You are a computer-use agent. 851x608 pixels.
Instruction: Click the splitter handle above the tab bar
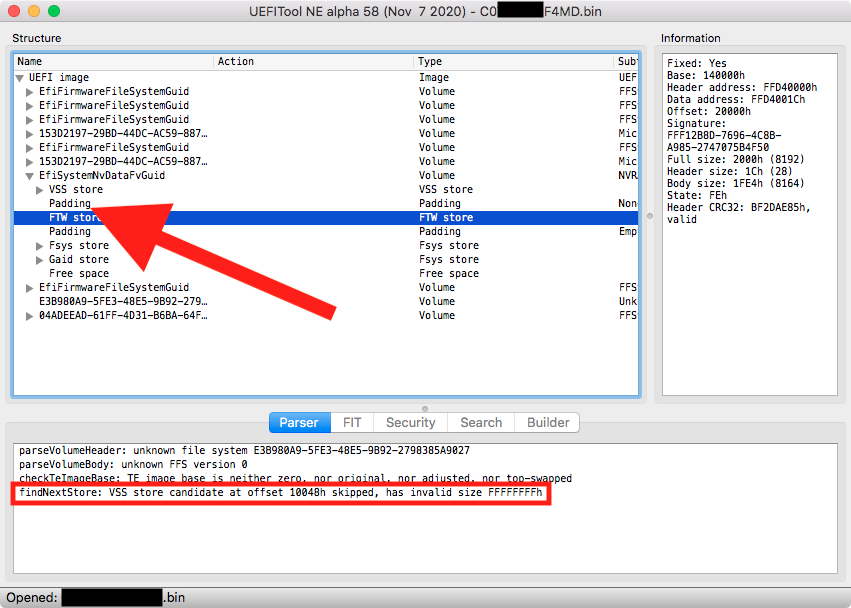click(425, 409)
